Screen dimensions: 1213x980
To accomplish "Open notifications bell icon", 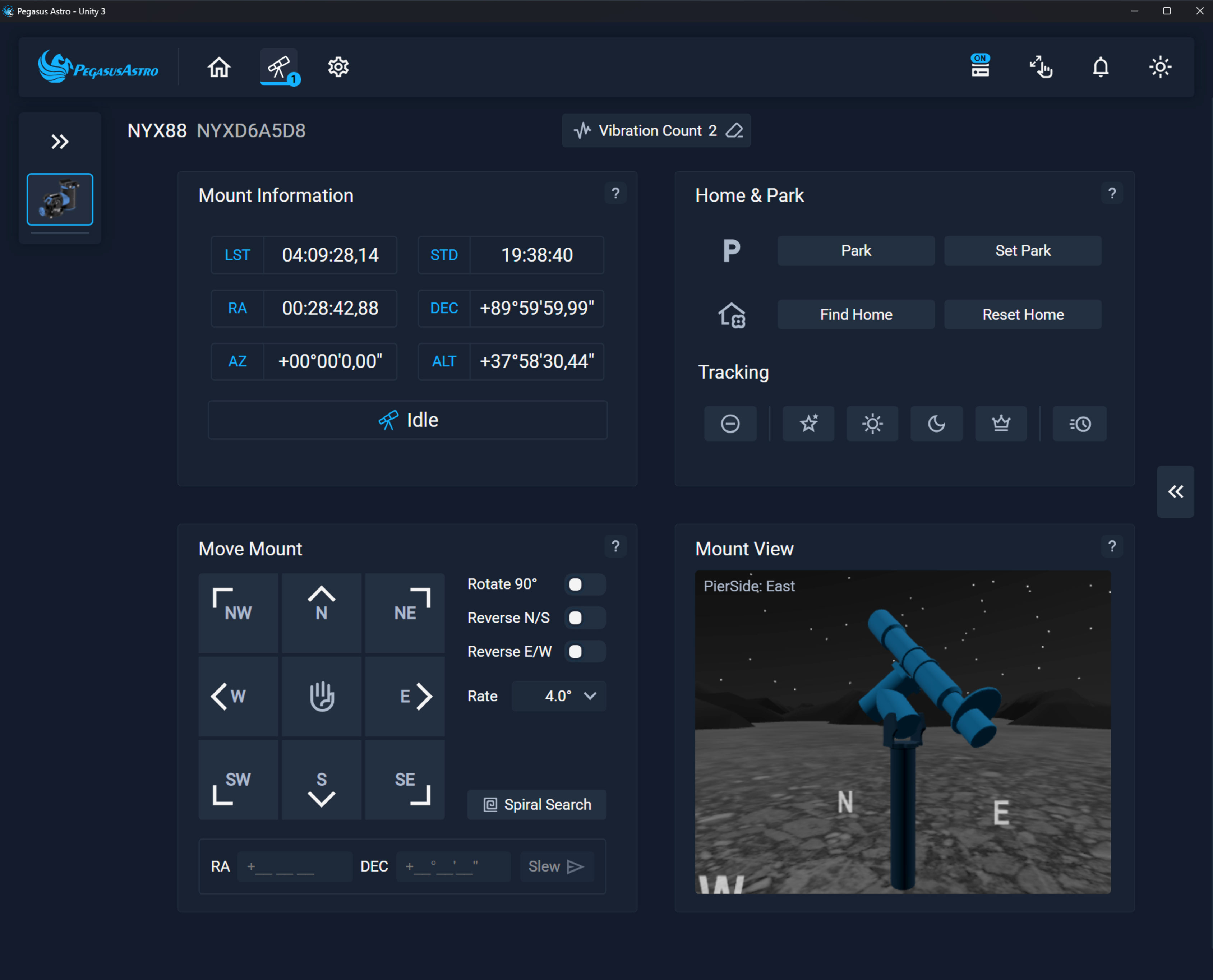I will [1100, 67].
